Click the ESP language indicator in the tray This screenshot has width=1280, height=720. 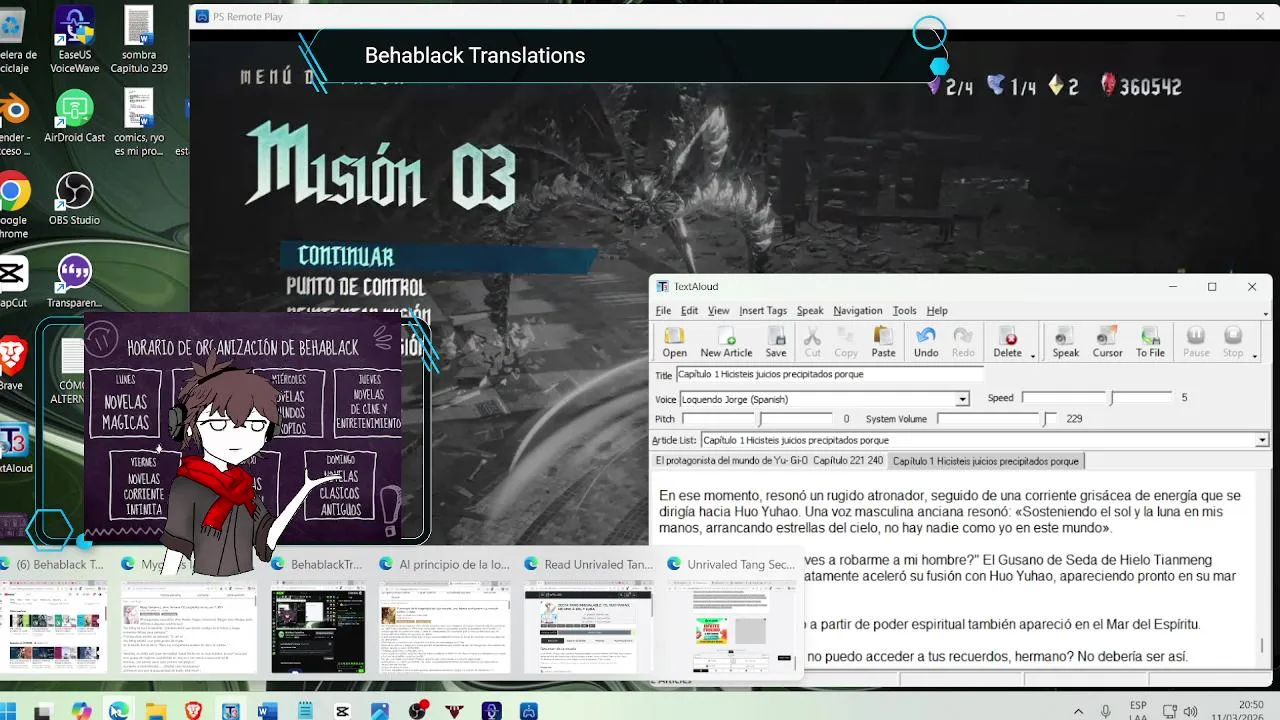click(x=1137, y=711)
